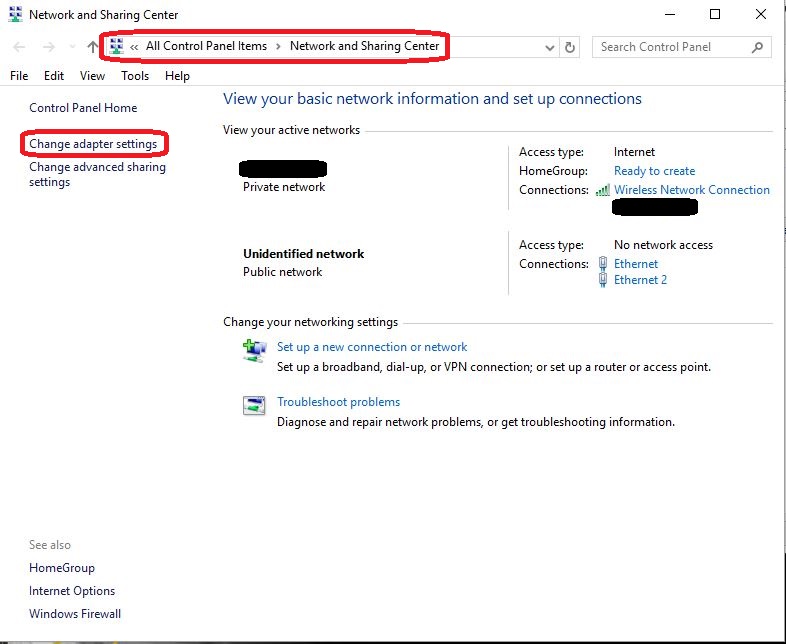Viewport: 786px width, 644px height.
Task: Open Change adapter settings
Action: [x=93, y=144]
